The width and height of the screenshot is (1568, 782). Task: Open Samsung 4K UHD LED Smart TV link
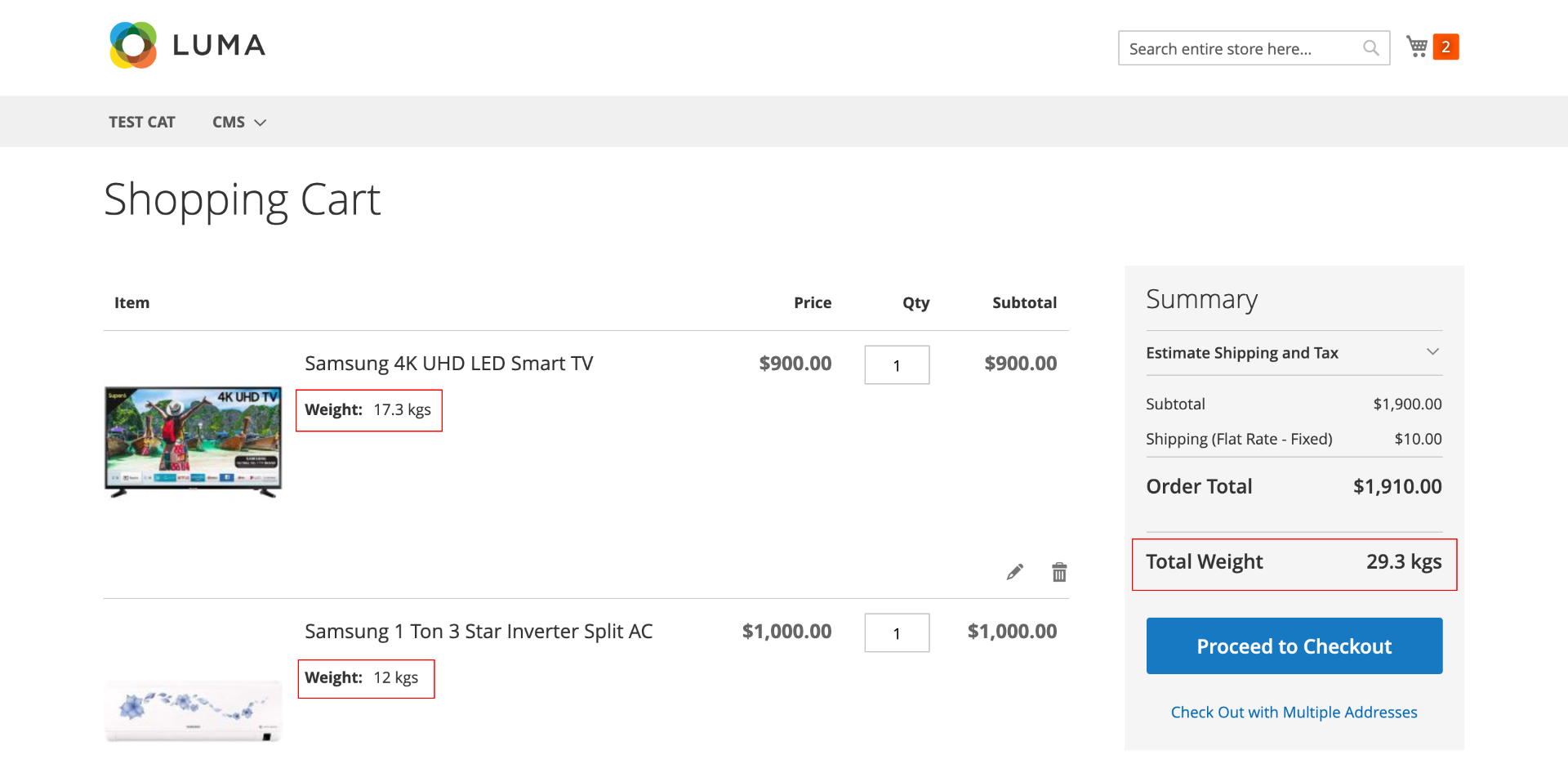[x=449, y=364]
